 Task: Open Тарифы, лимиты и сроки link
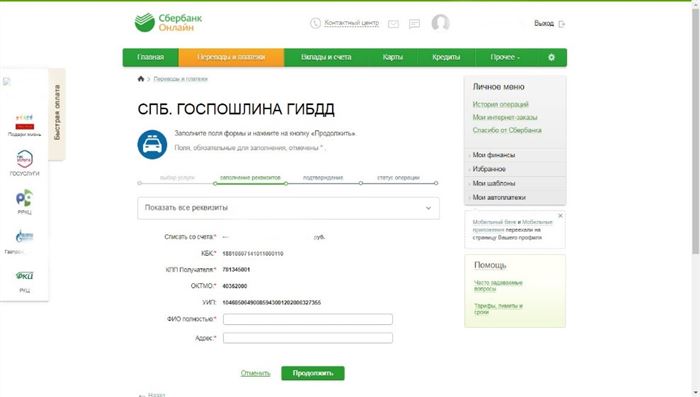(x=498, y=309)
